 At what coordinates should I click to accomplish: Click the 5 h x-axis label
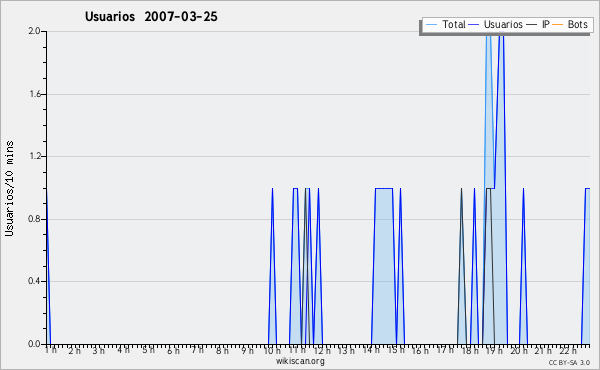pos(148,350)
